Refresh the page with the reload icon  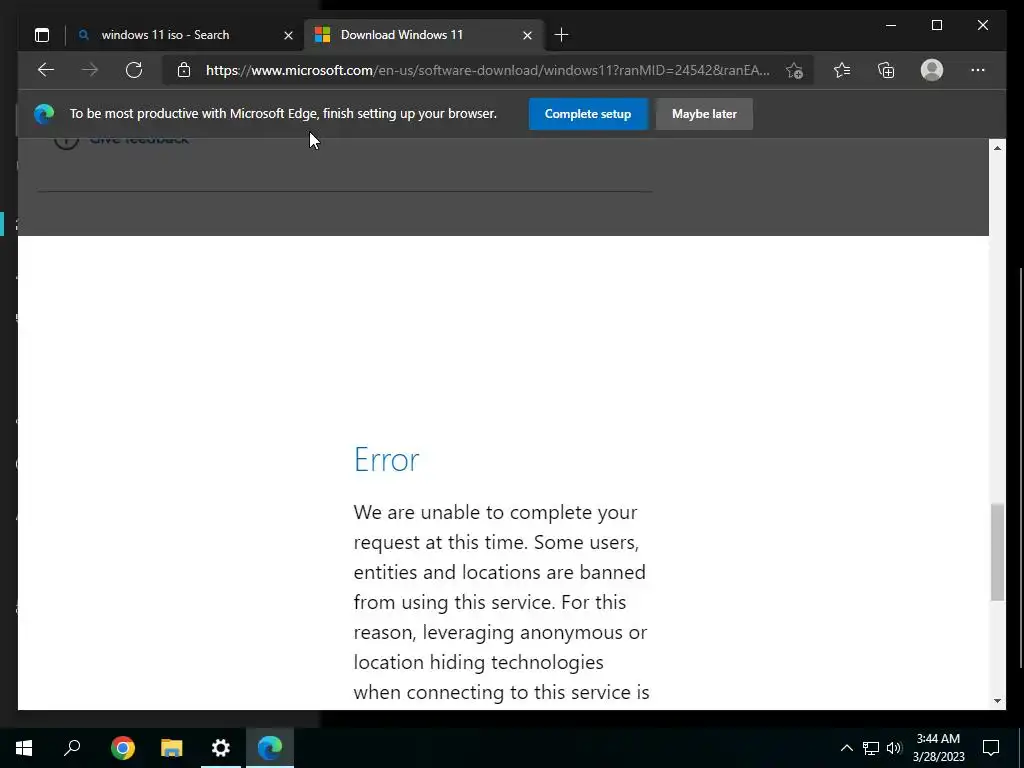coord(134,70)
